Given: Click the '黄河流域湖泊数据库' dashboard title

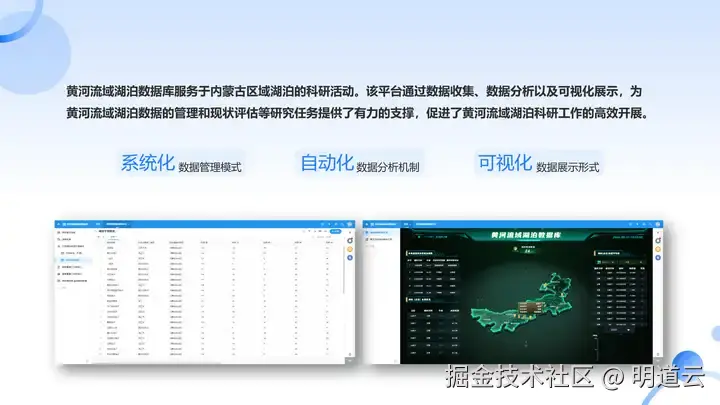Looking at the screenshot, I should (526, 235).
